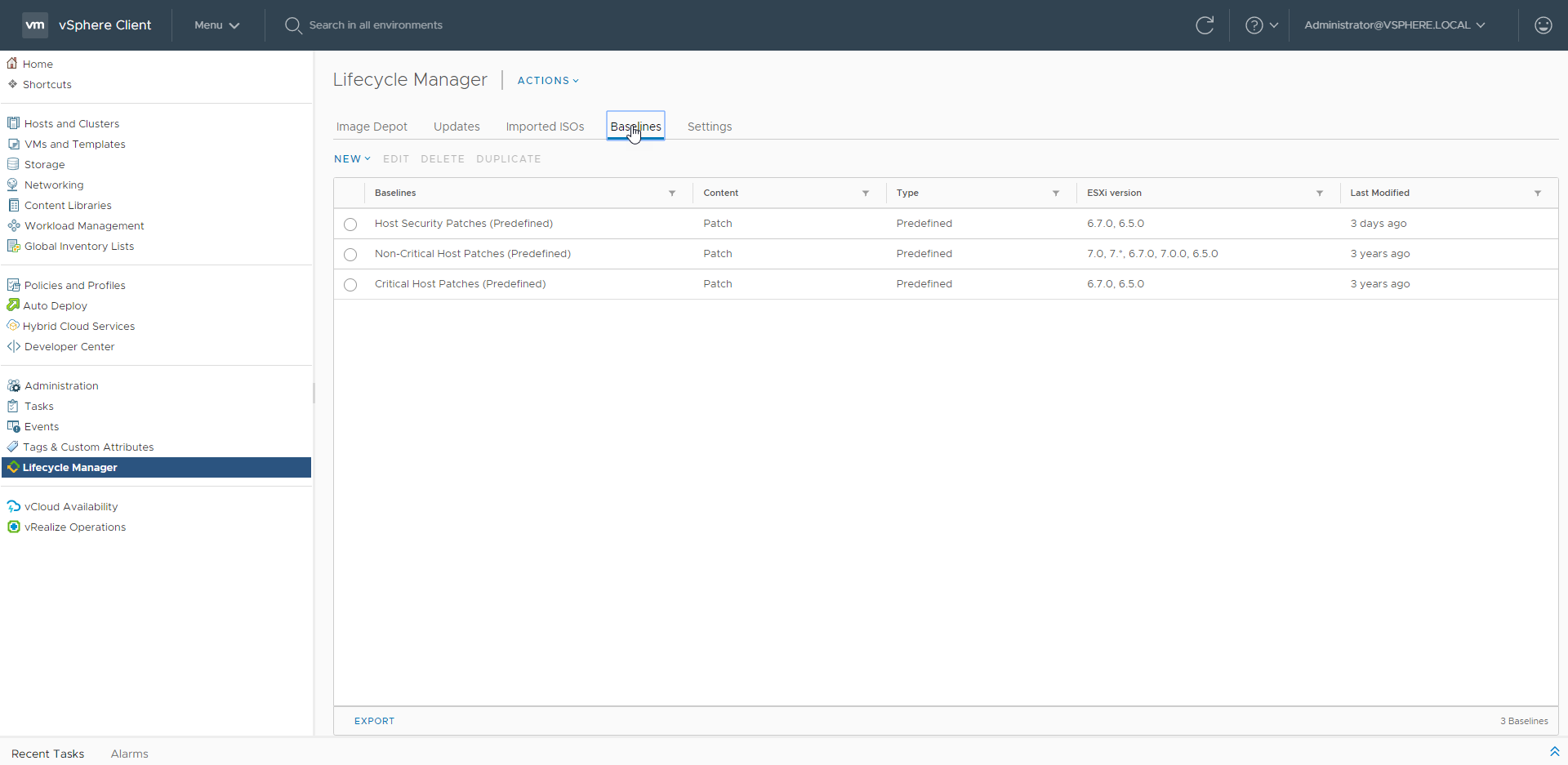Image resolution: width=1568 pixels, height=765 pixels.
Task: Select Non-Critical Host Patches radio button
Action: (x=350, y=255)
